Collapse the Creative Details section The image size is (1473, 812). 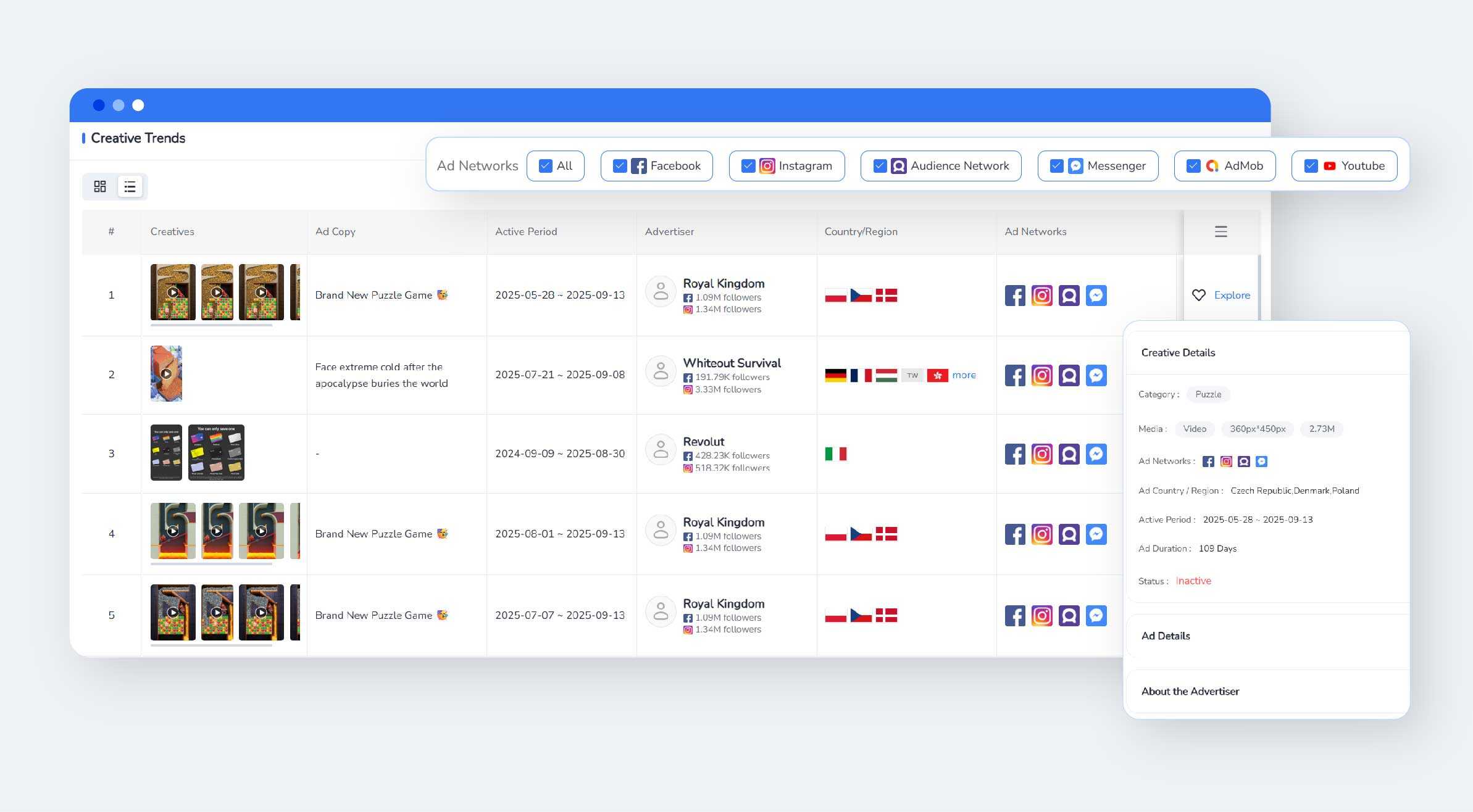[1177, 352]
